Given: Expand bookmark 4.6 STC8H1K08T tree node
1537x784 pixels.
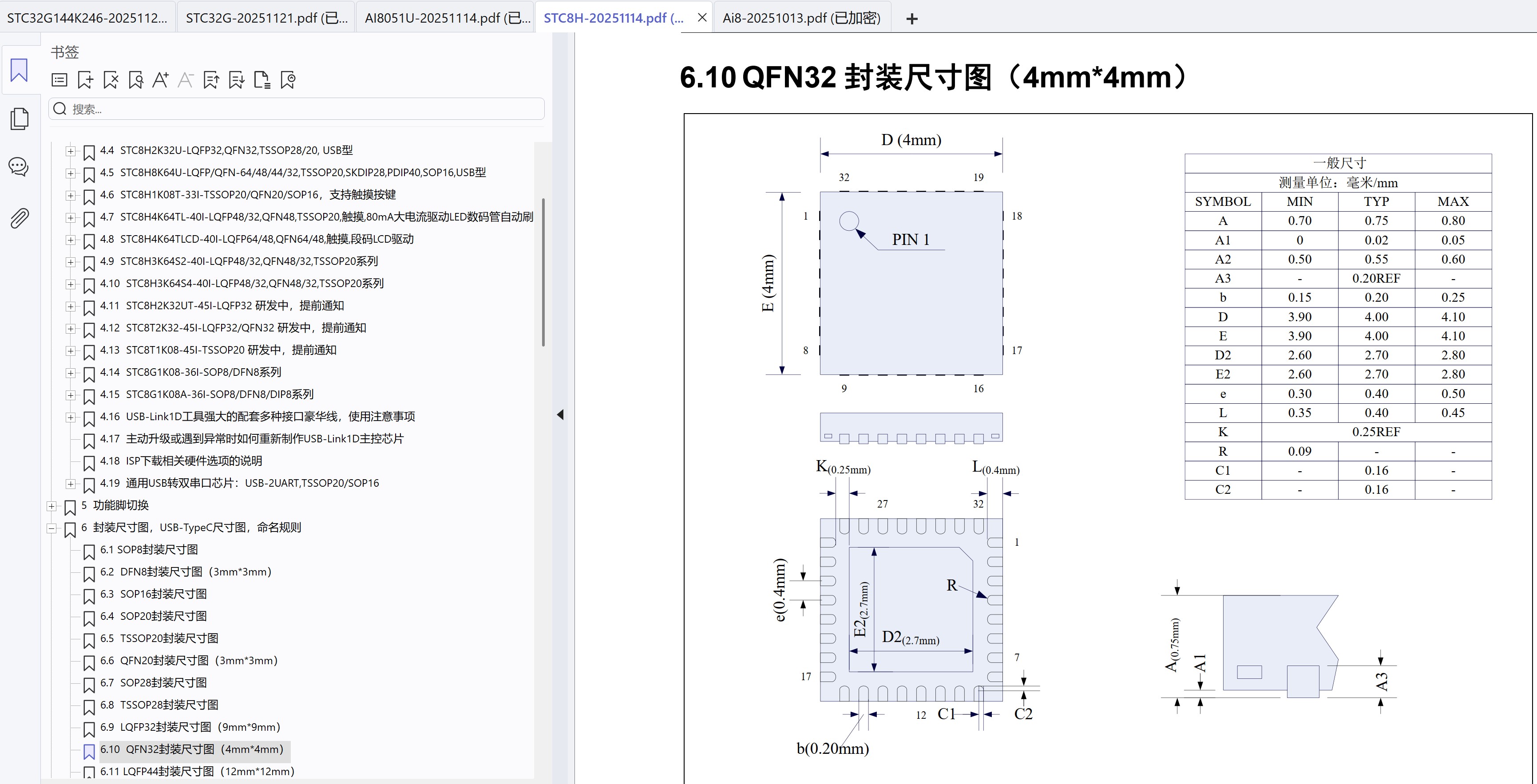Looking at the screenshot, I should click(71, 195).
